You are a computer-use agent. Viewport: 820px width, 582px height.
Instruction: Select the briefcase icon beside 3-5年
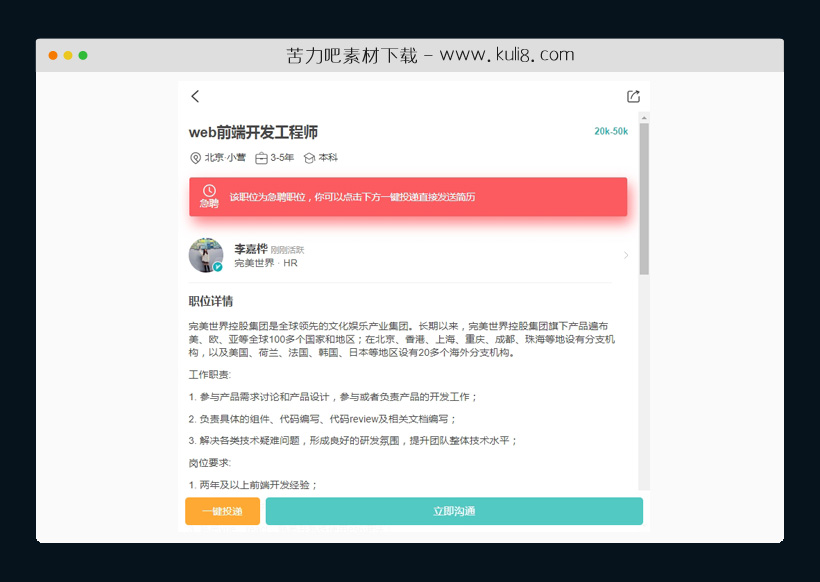click(x=261, y=157)
